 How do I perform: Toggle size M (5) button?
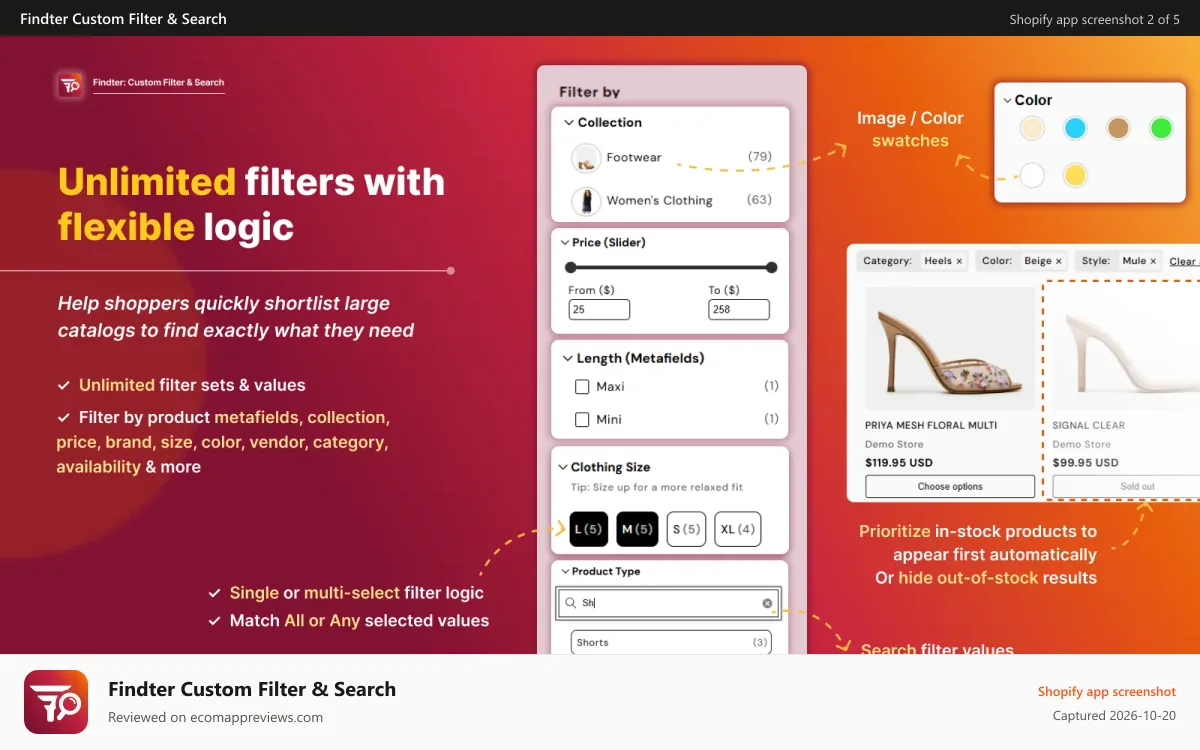(637, 529)
